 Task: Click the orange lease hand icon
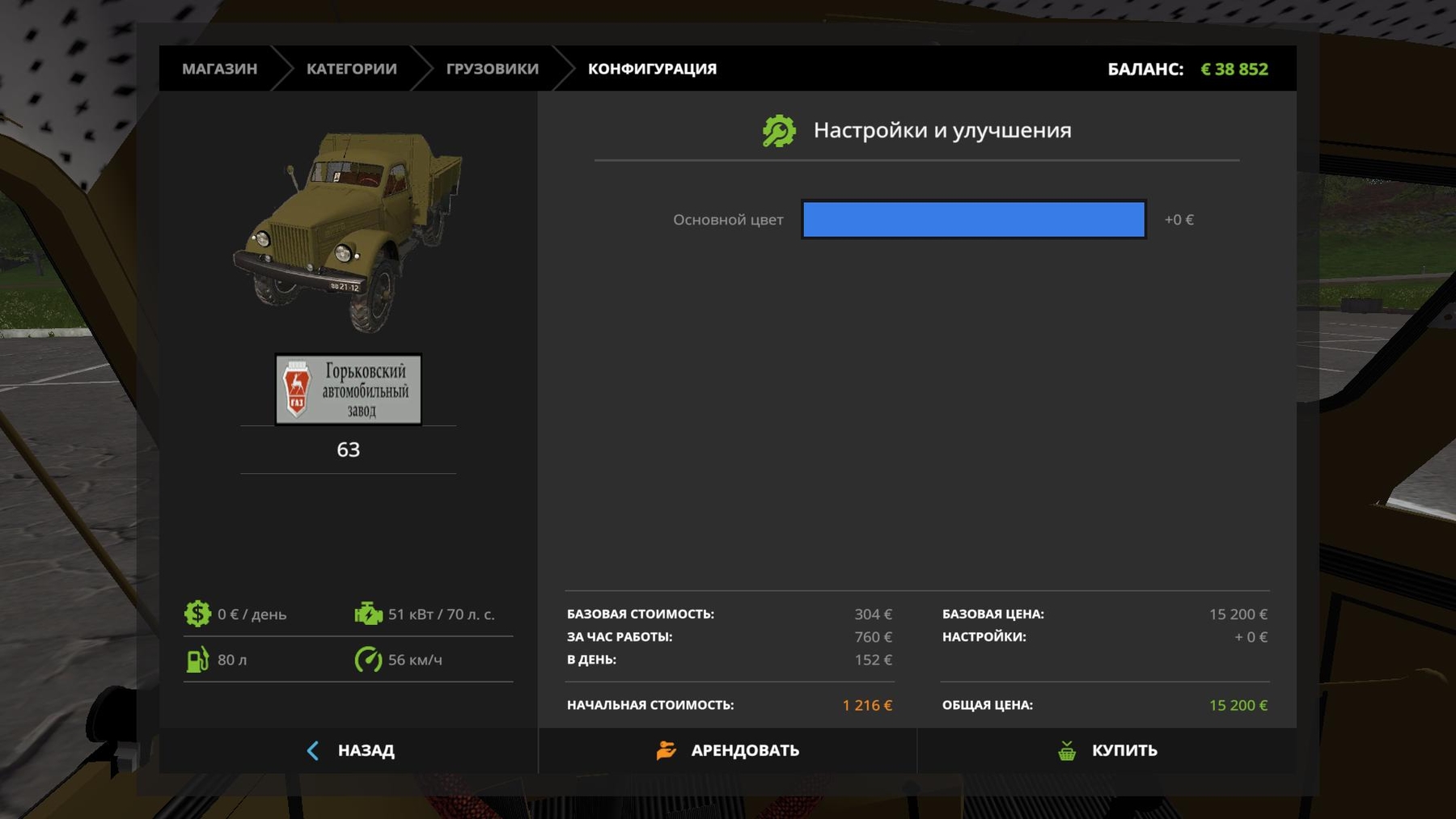[667, 750]
